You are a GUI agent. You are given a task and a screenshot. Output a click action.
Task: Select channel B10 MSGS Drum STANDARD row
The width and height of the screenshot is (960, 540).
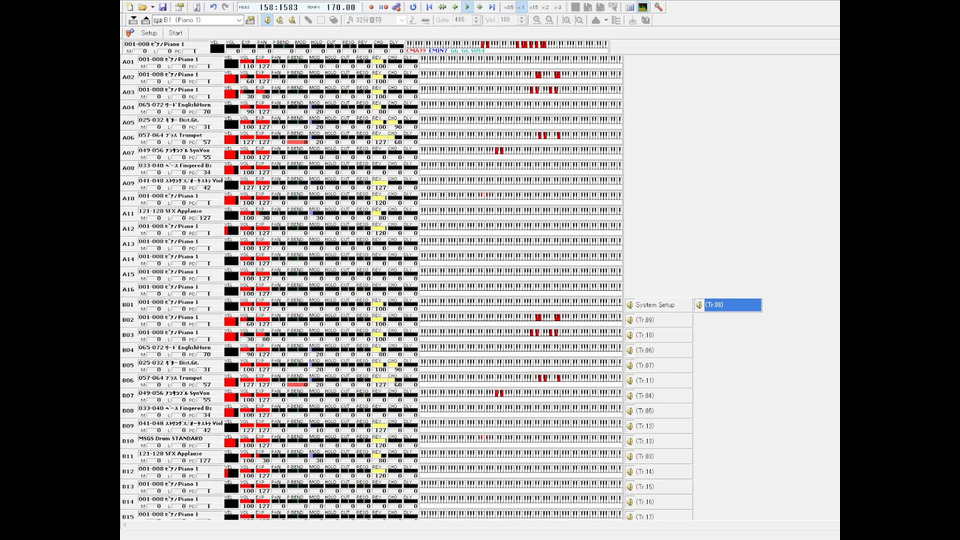372,441
